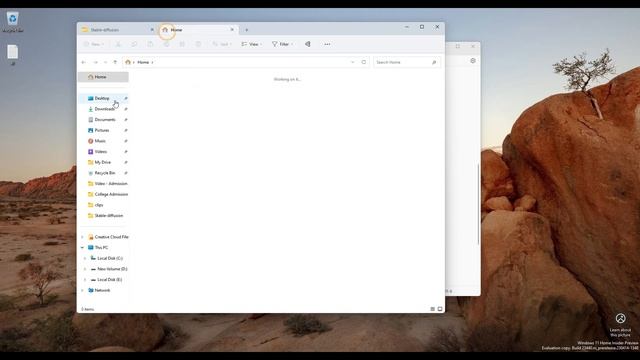Open the View dropdown

pos(251,44)
